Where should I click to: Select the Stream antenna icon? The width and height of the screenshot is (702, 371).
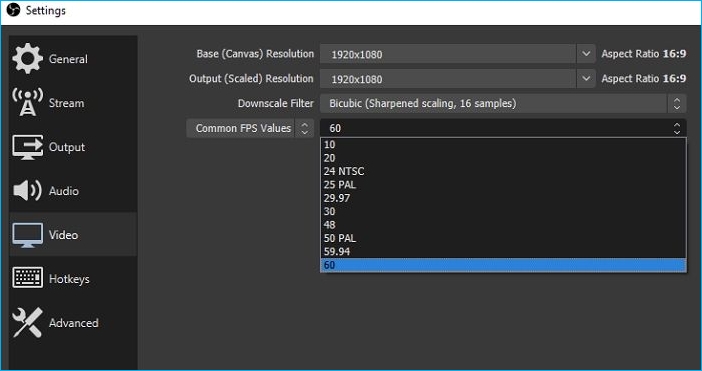pyautogui.click(x=27, y=102)
